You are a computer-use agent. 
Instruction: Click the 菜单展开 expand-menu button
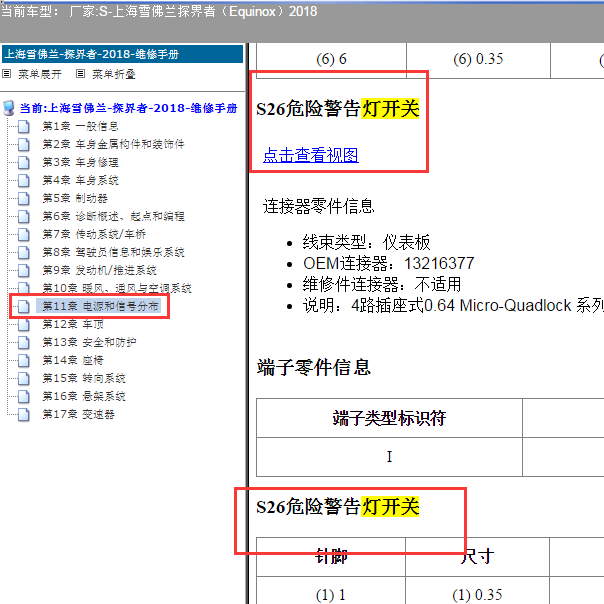tap(39, 74)
